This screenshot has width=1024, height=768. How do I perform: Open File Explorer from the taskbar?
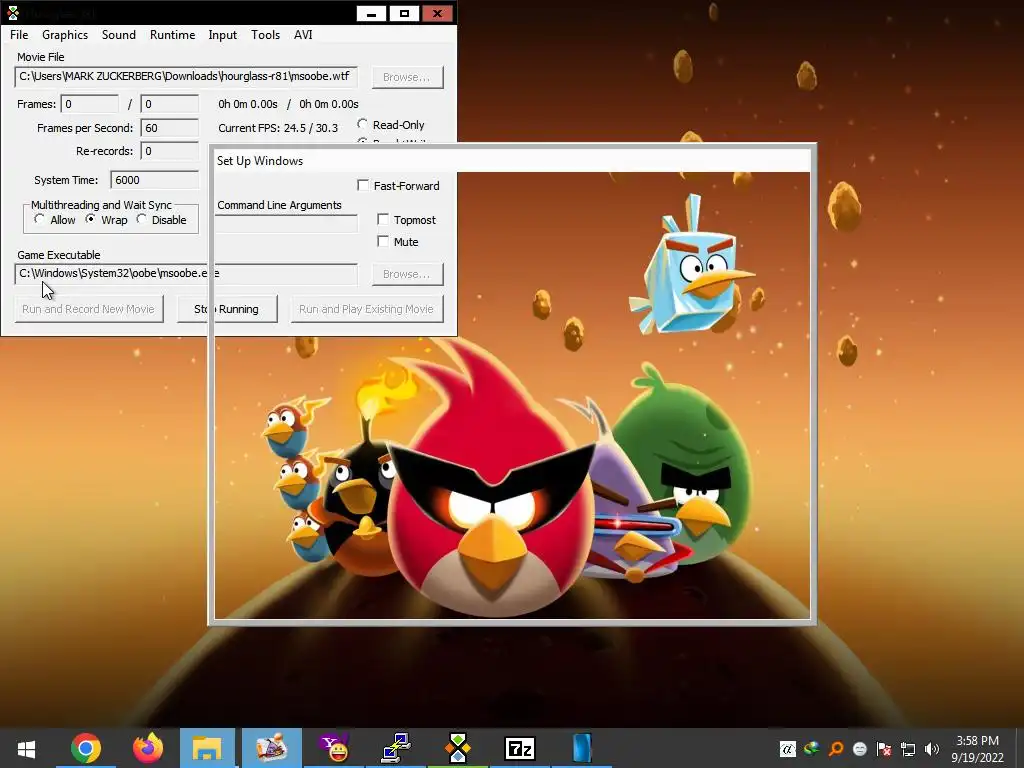click(x=207, y=748)
